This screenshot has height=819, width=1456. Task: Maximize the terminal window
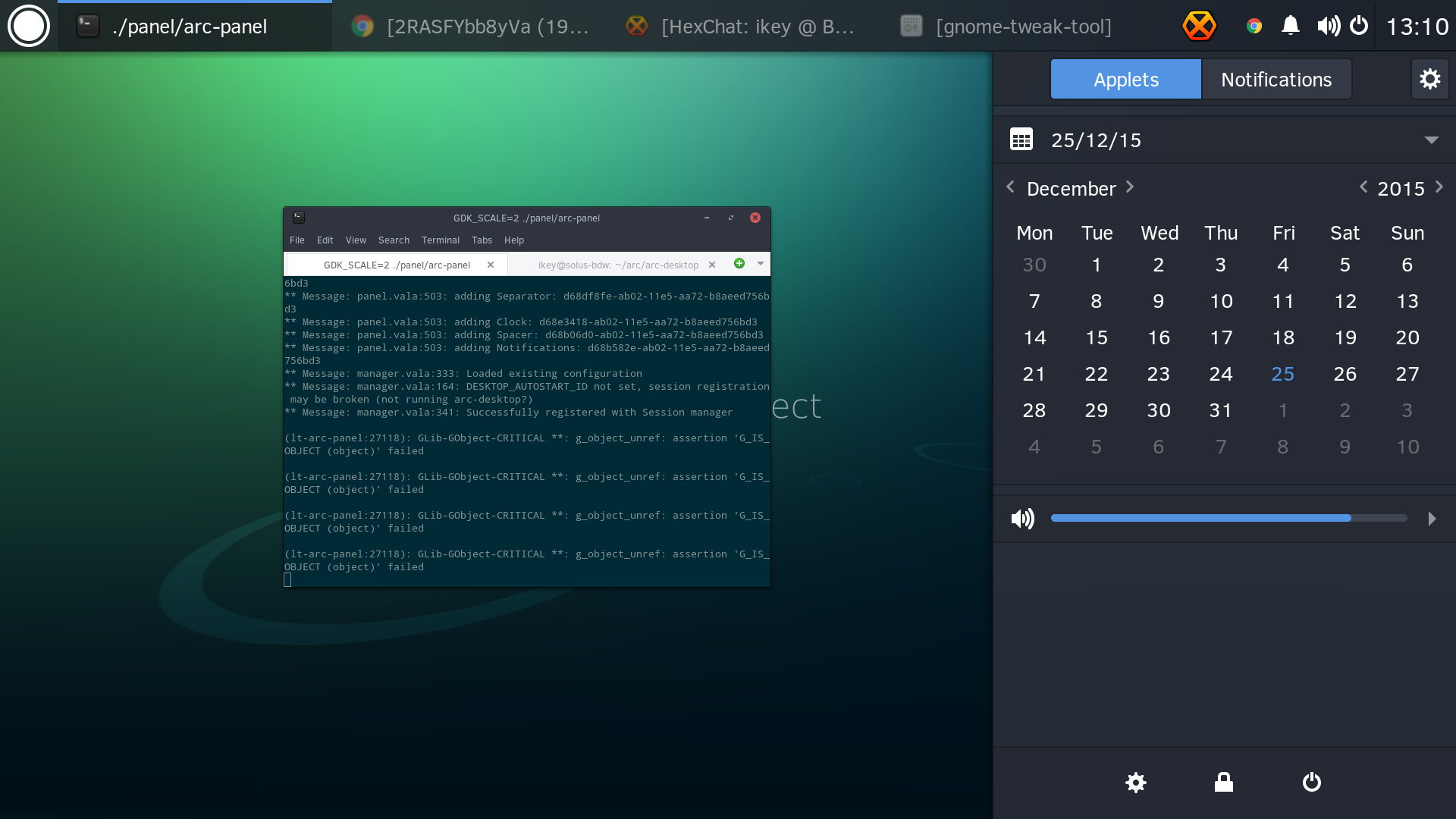(x=731, y=218)
